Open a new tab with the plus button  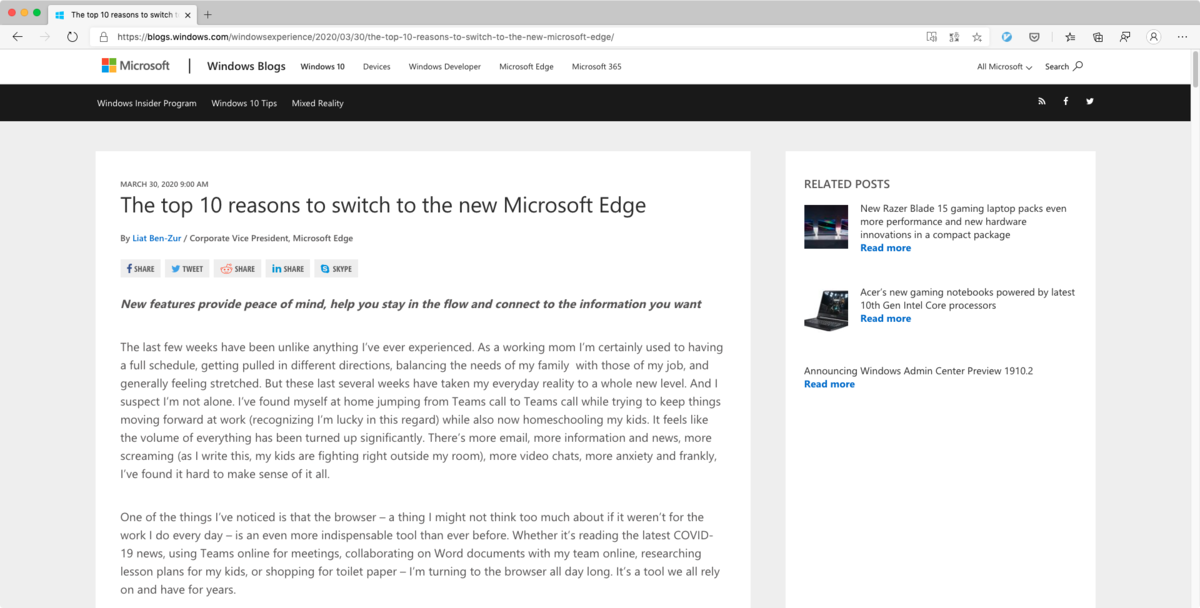(x=207, y=15)
